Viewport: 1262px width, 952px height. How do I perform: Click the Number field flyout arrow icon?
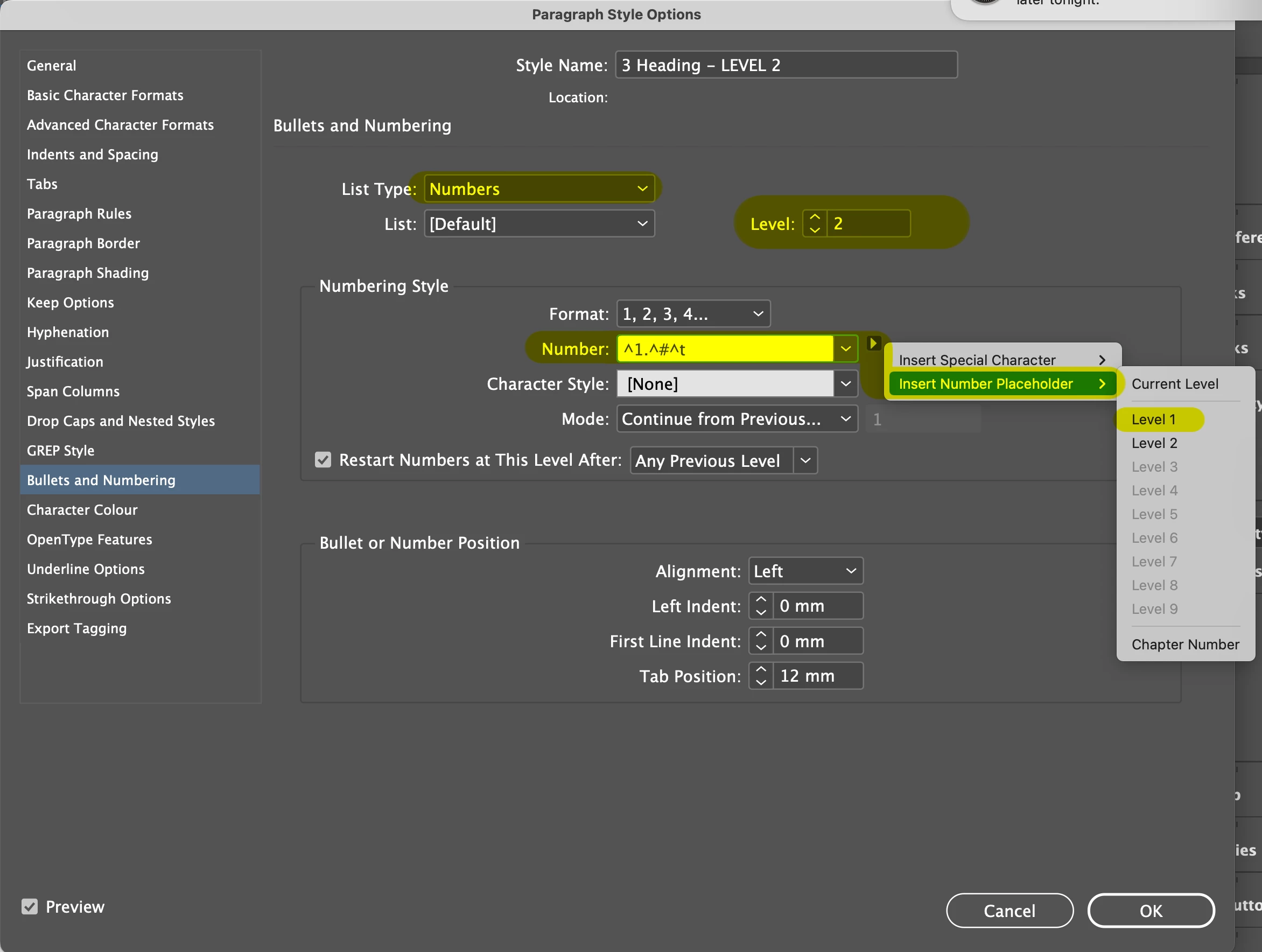tap(873, 344)
